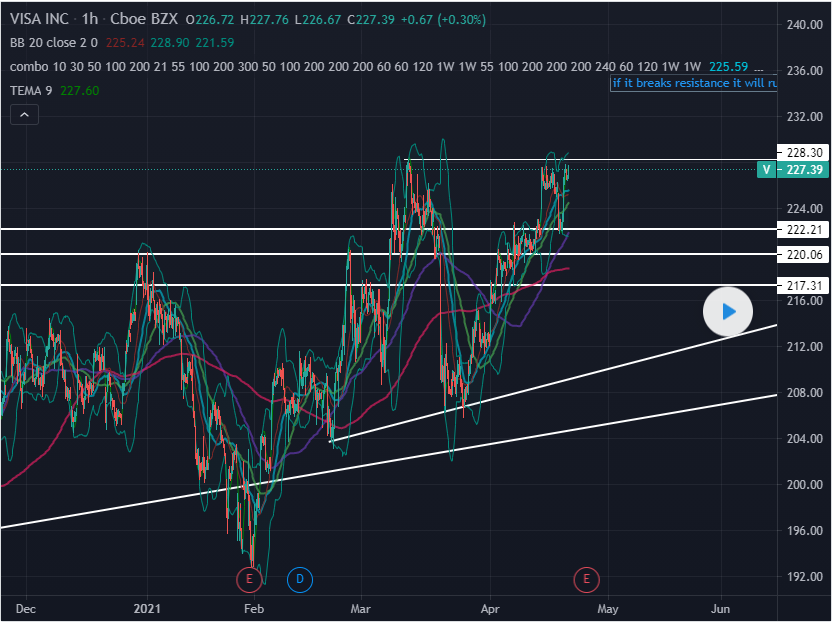
Task: Click the Jun label on time axis
Action: (719, 607)
